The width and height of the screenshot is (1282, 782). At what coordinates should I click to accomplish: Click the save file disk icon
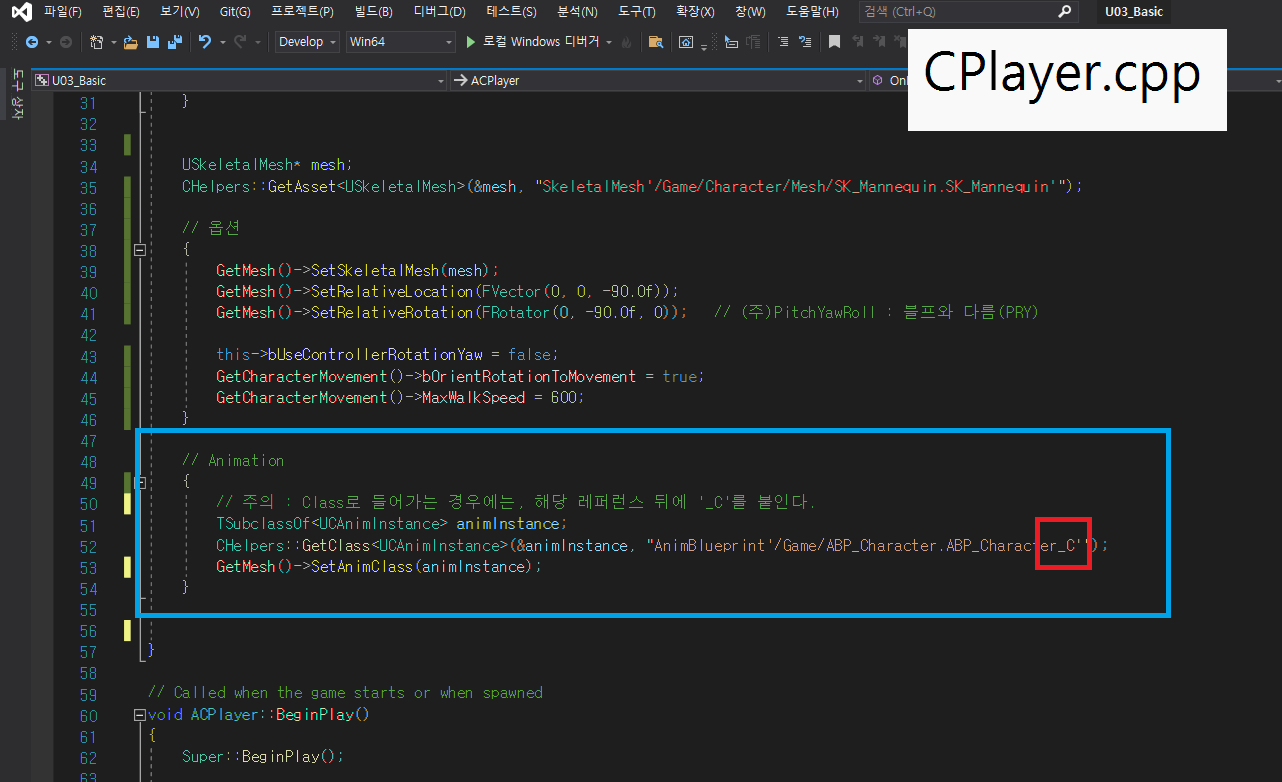click(x=152, y=42)
